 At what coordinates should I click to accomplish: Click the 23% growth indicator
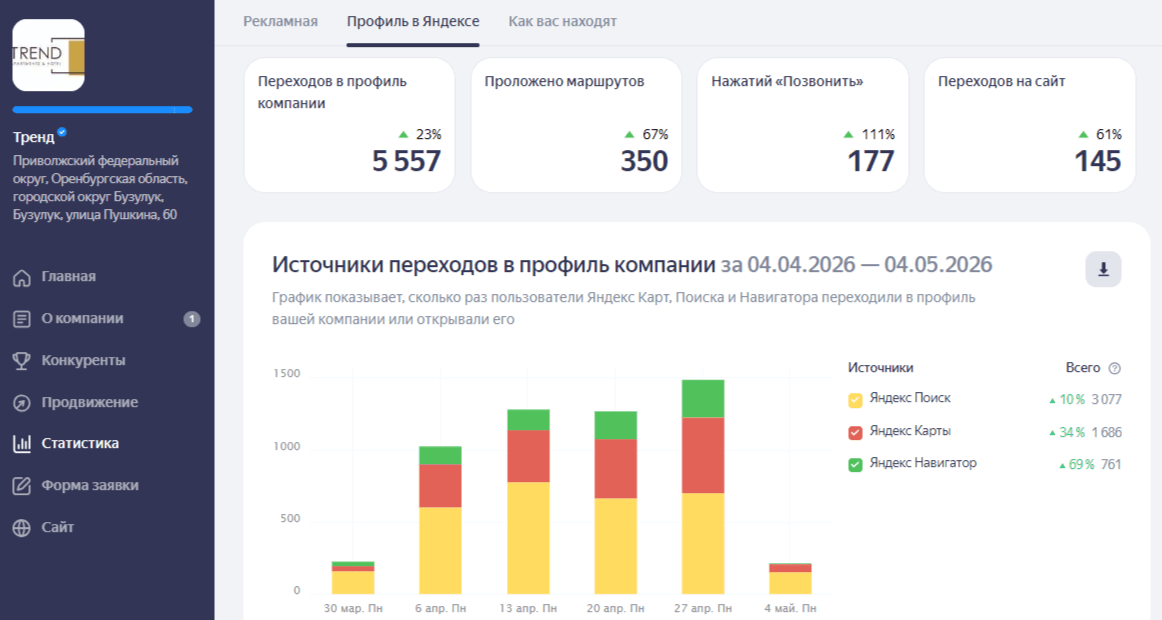(419, 134)
